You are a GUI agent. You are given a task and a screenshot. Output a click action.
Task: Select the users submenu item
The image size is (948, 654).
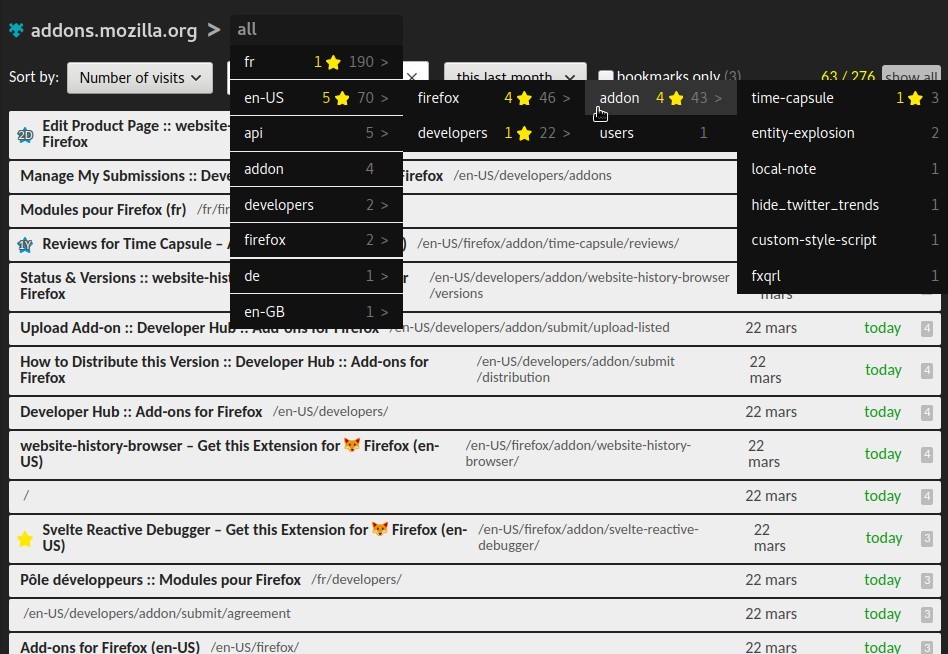point(661,133)
